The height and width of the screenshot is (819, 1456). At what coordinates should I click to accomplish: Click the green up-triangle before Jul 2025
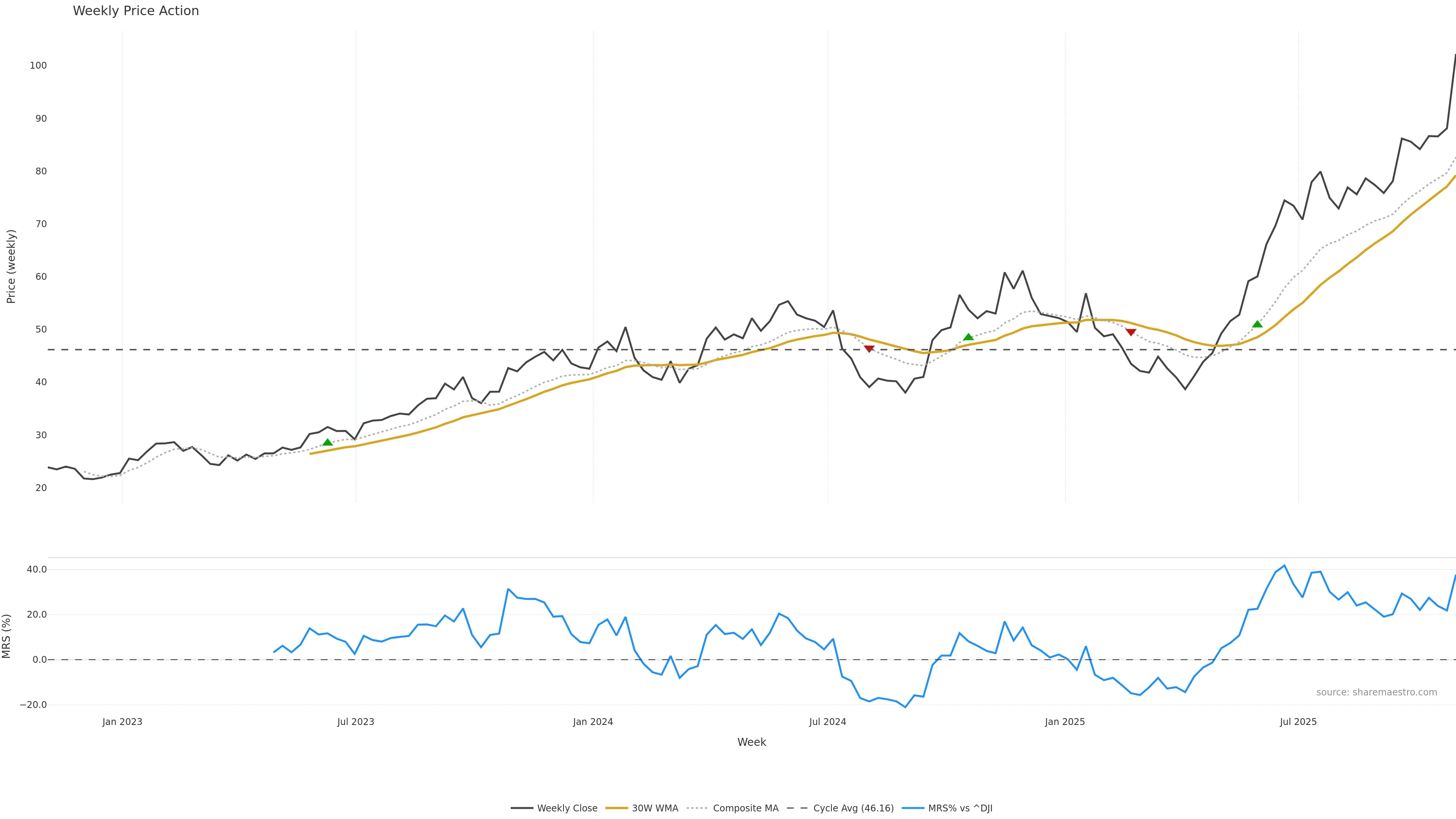1257,324
